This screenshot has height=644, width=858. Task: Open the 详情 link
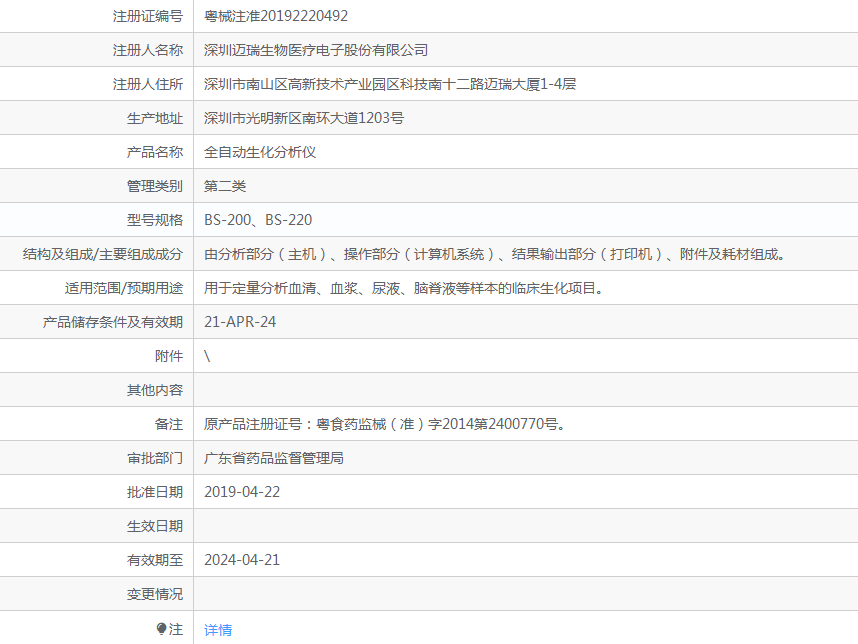[218, 630]
